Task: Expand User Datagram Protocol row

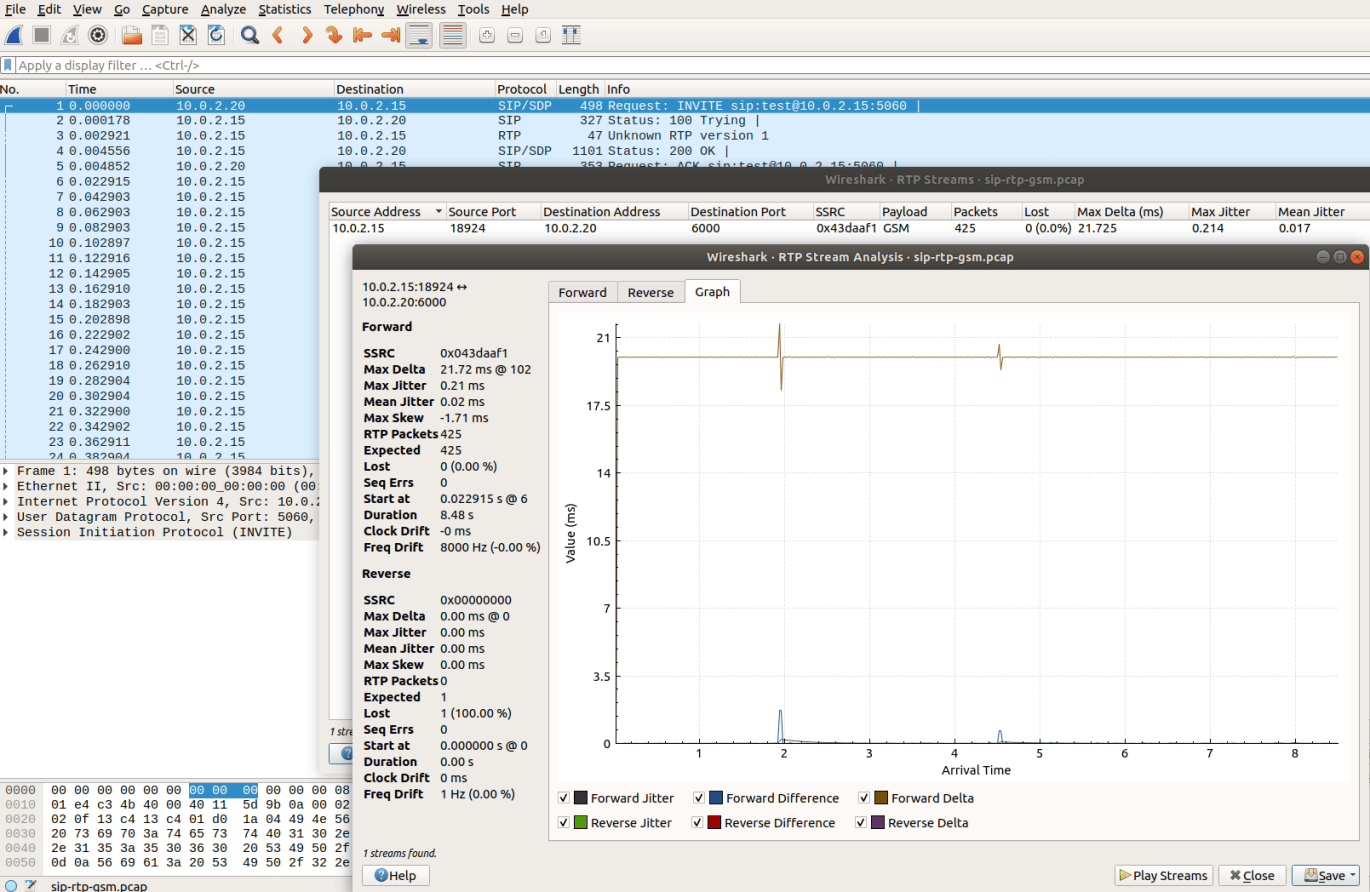Action: tap(7, 517)
